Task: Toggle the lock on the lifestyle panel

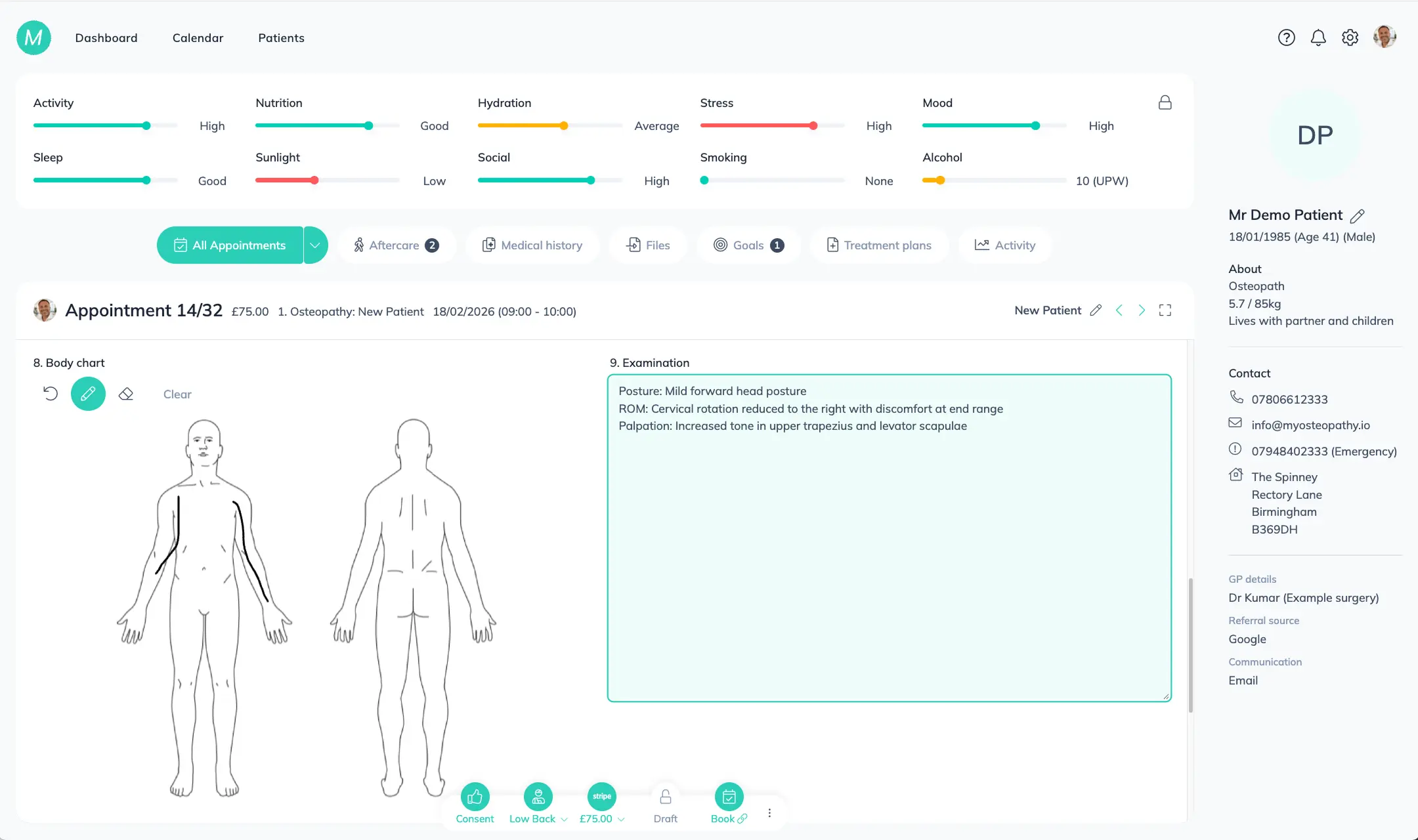Action: [1165, 102]
